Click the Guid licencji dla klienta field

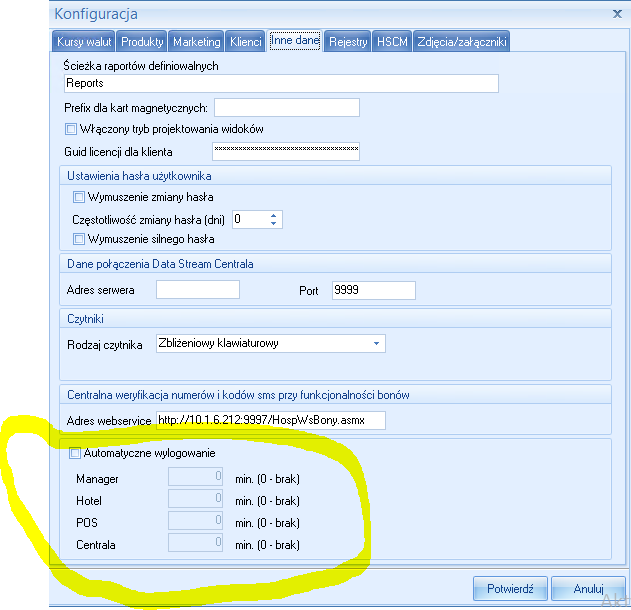coord(286,151)
